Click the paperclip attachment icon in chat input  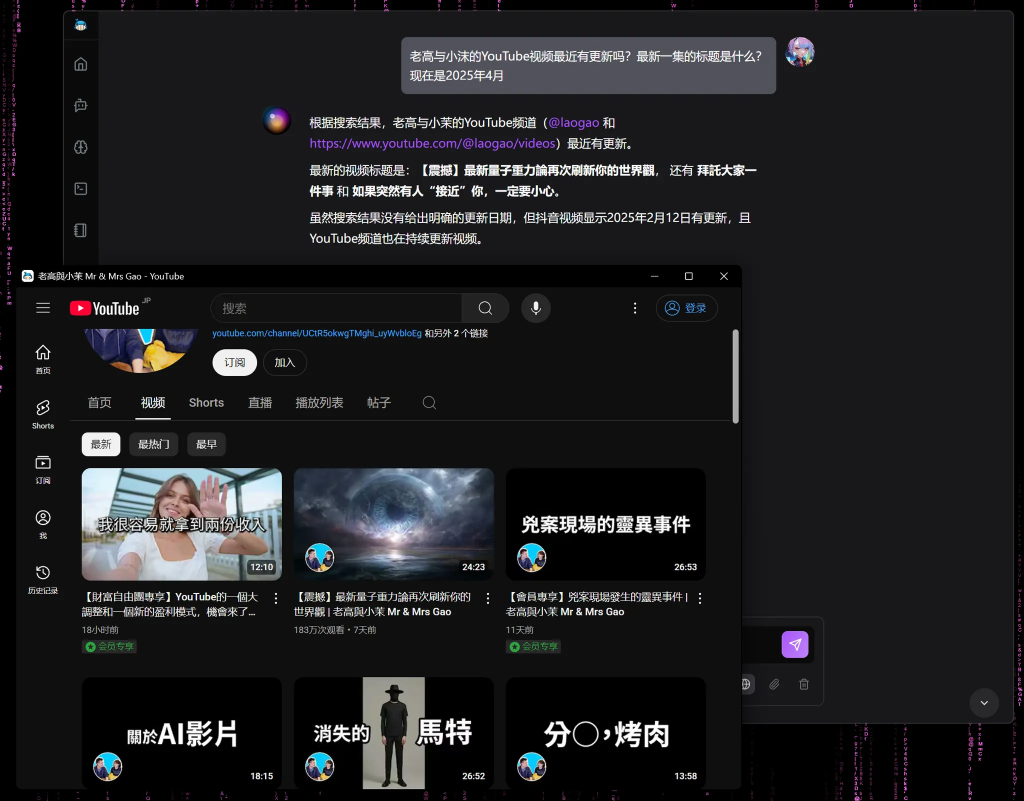click(774, 684)
